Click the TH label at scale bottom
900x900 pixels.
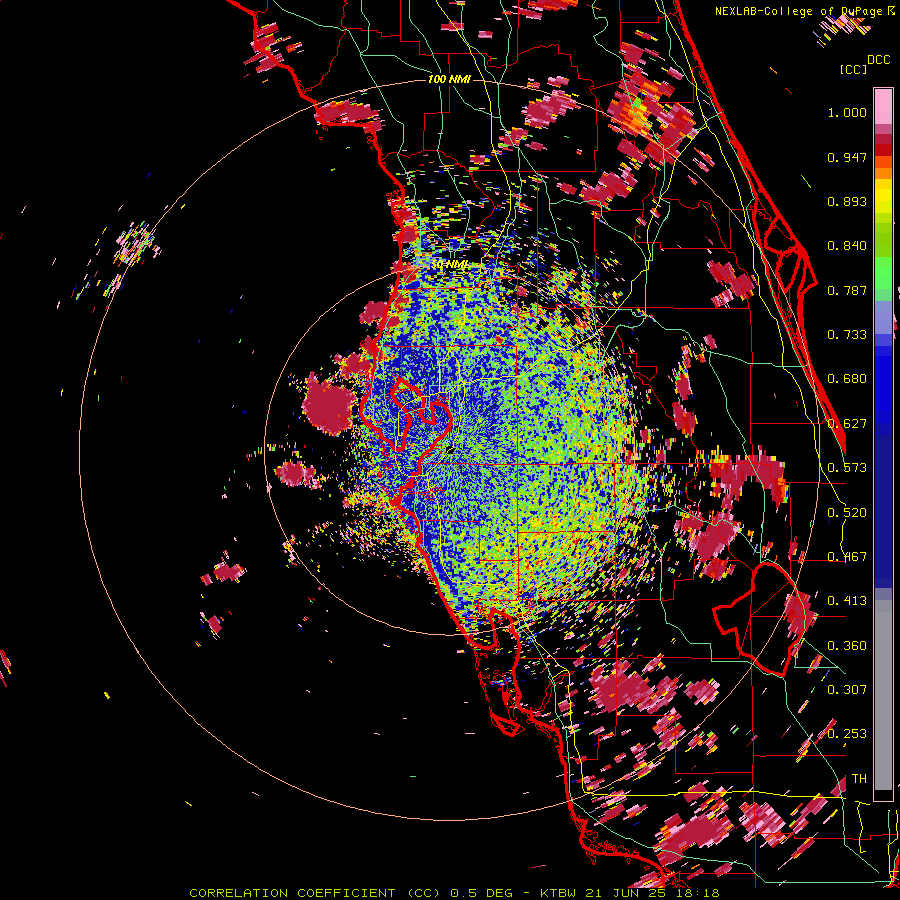point(859,779)
